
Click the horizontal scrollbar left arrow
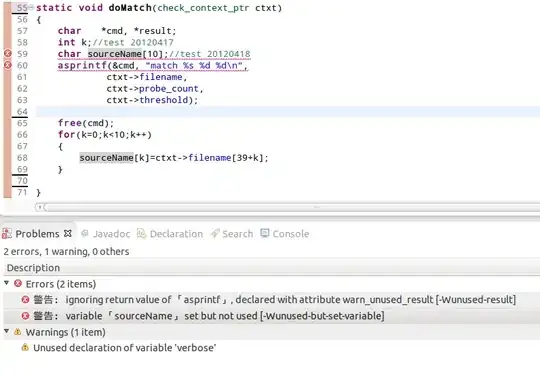coord(39,207)
